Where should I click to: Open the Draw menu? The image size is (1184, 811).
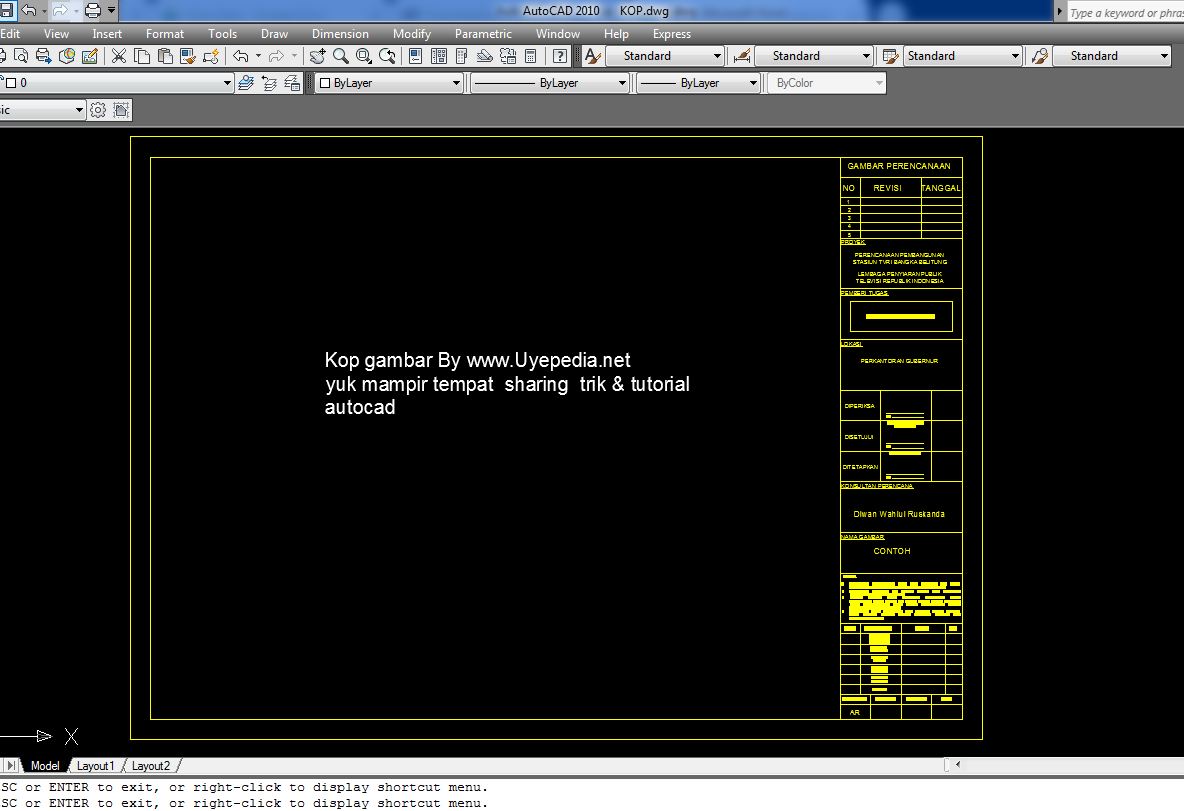click(274, 34)
